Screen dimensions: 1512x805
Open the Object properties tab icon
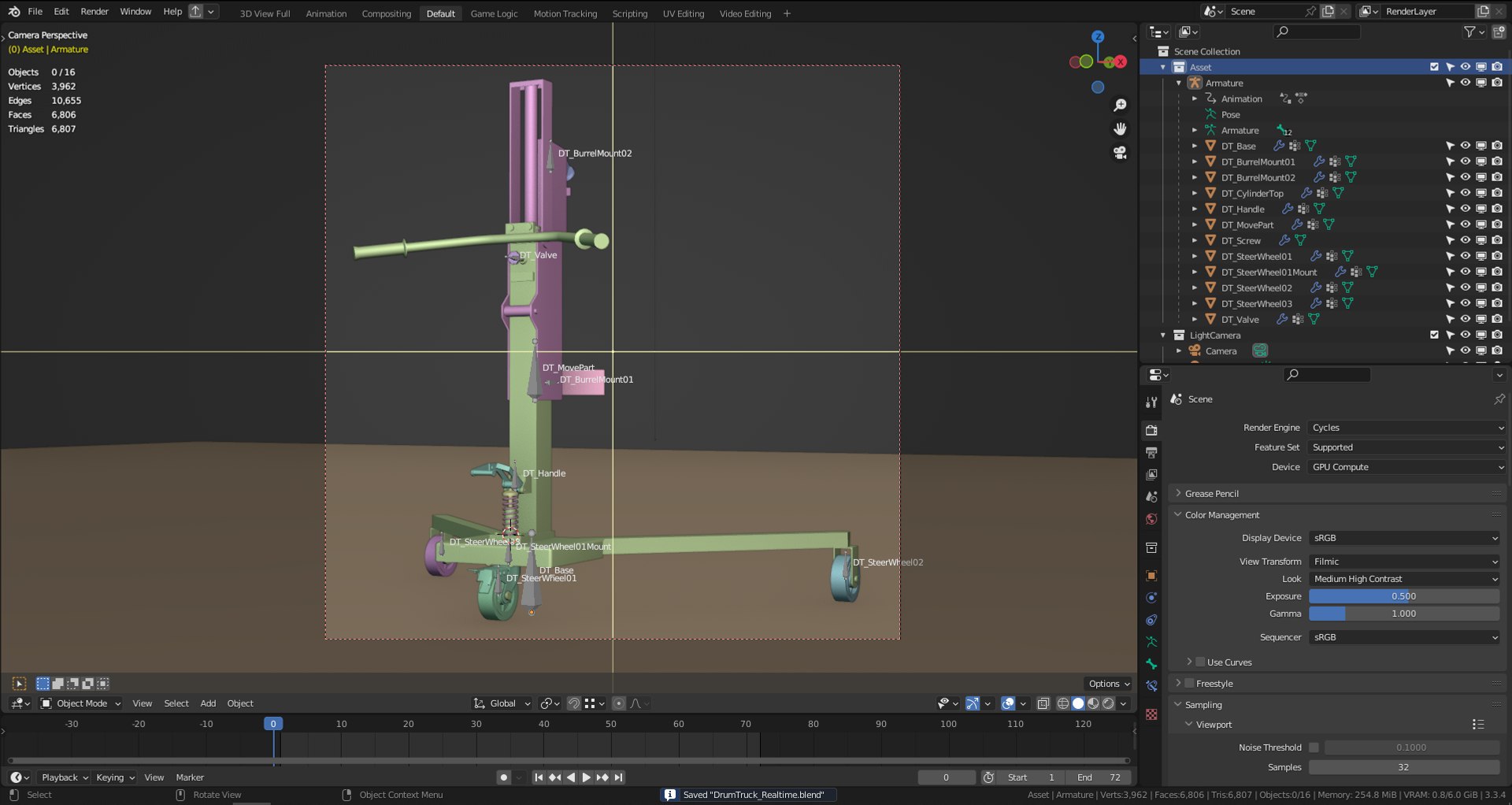click(x=1151, y=576)
